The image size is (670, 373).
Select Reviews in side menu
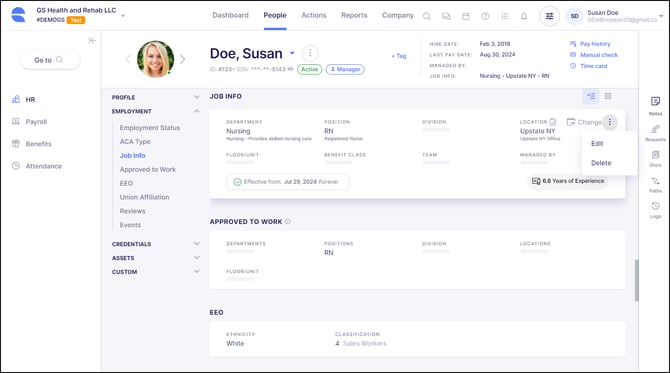point(132,211)
